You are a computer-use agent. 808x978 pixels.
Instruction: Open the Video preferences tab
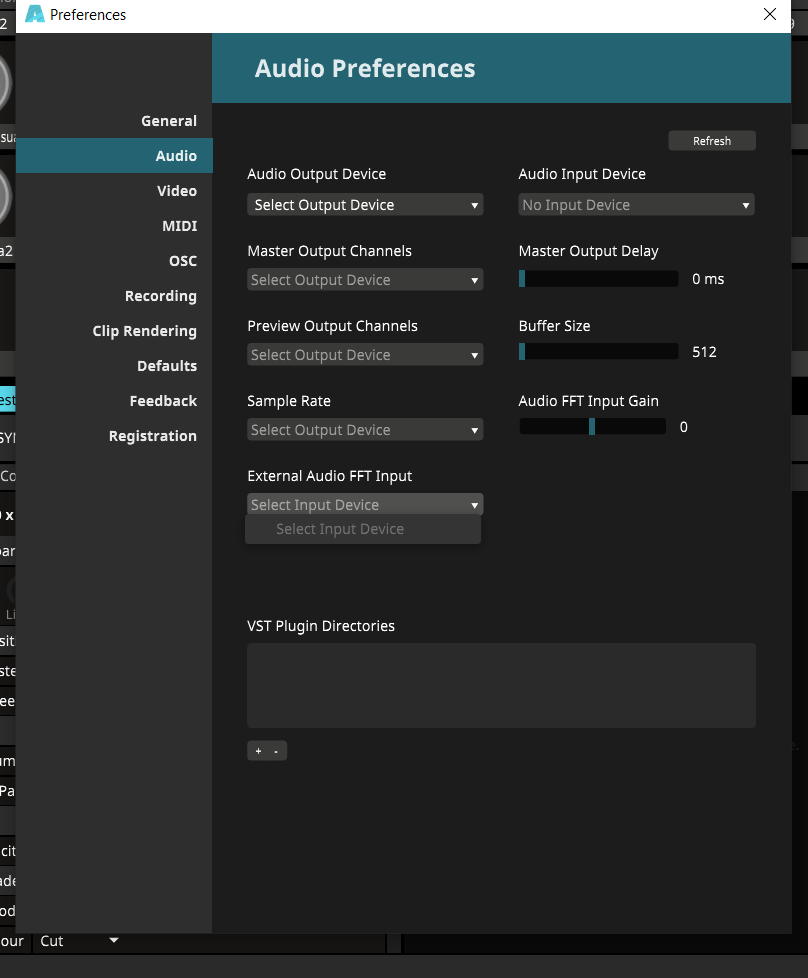click(176, 191)
